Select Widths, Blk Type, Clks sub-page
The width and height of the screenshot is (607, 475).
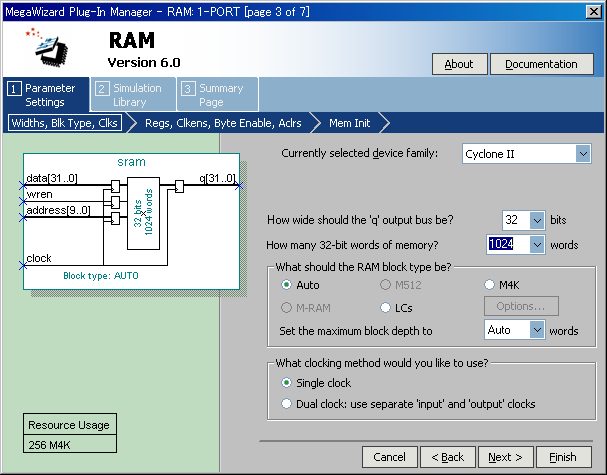point(65,123)
